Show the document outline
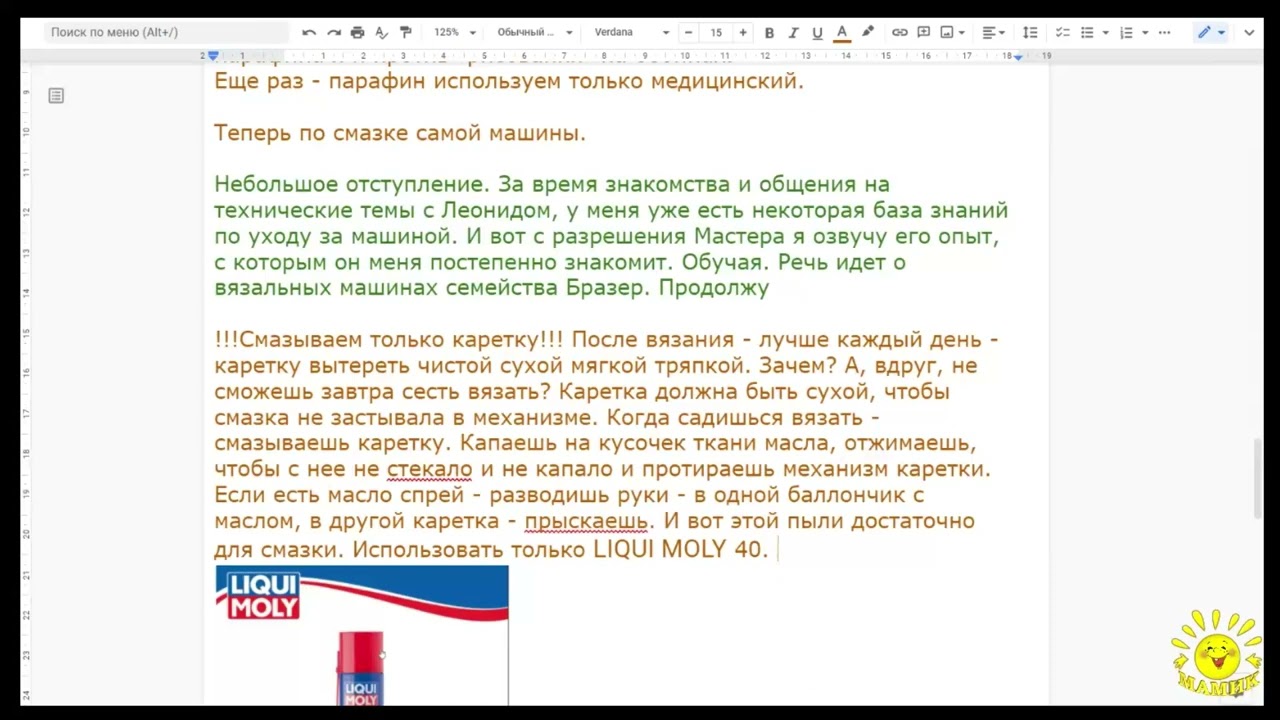This screenshot has width=1280, height=720. [x=56, y=96]
